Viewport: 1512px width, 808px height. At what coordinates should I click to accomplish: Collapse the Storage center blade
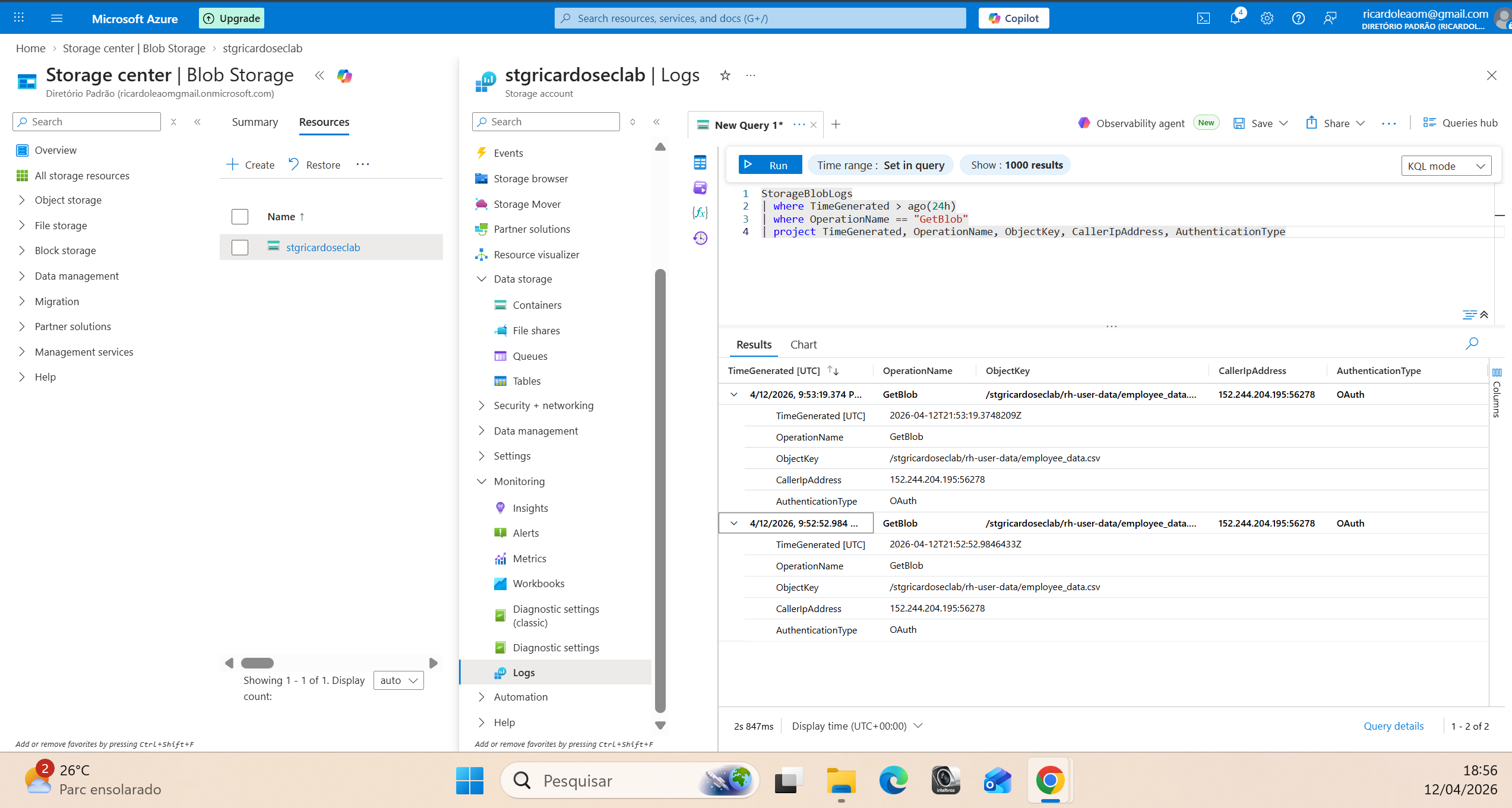[320, 75]
